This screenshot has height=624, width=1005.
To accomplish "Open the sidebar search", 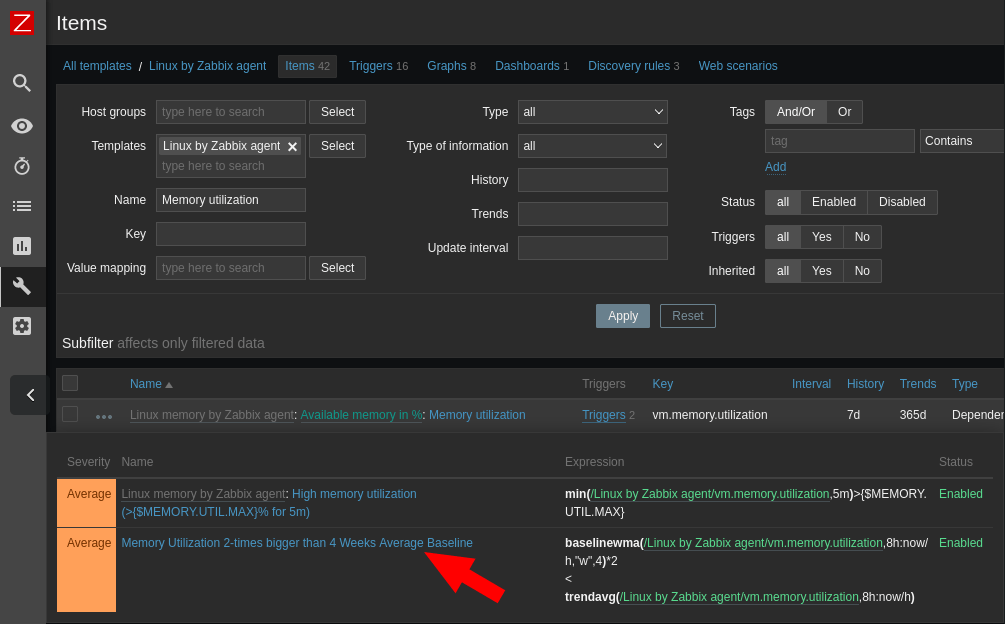I will 21,83.
